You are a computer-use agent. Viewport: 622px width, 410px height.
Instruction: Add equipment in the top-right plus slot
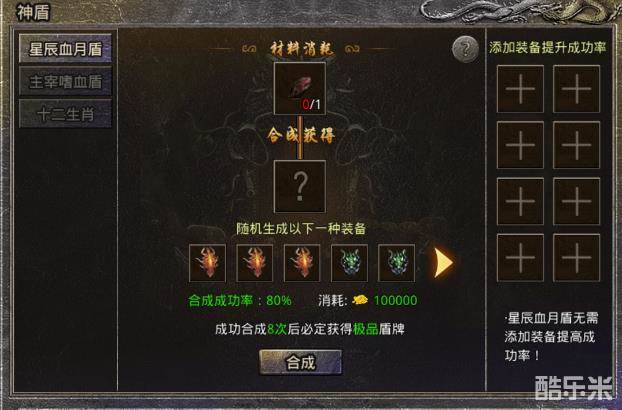click(576, 89)
